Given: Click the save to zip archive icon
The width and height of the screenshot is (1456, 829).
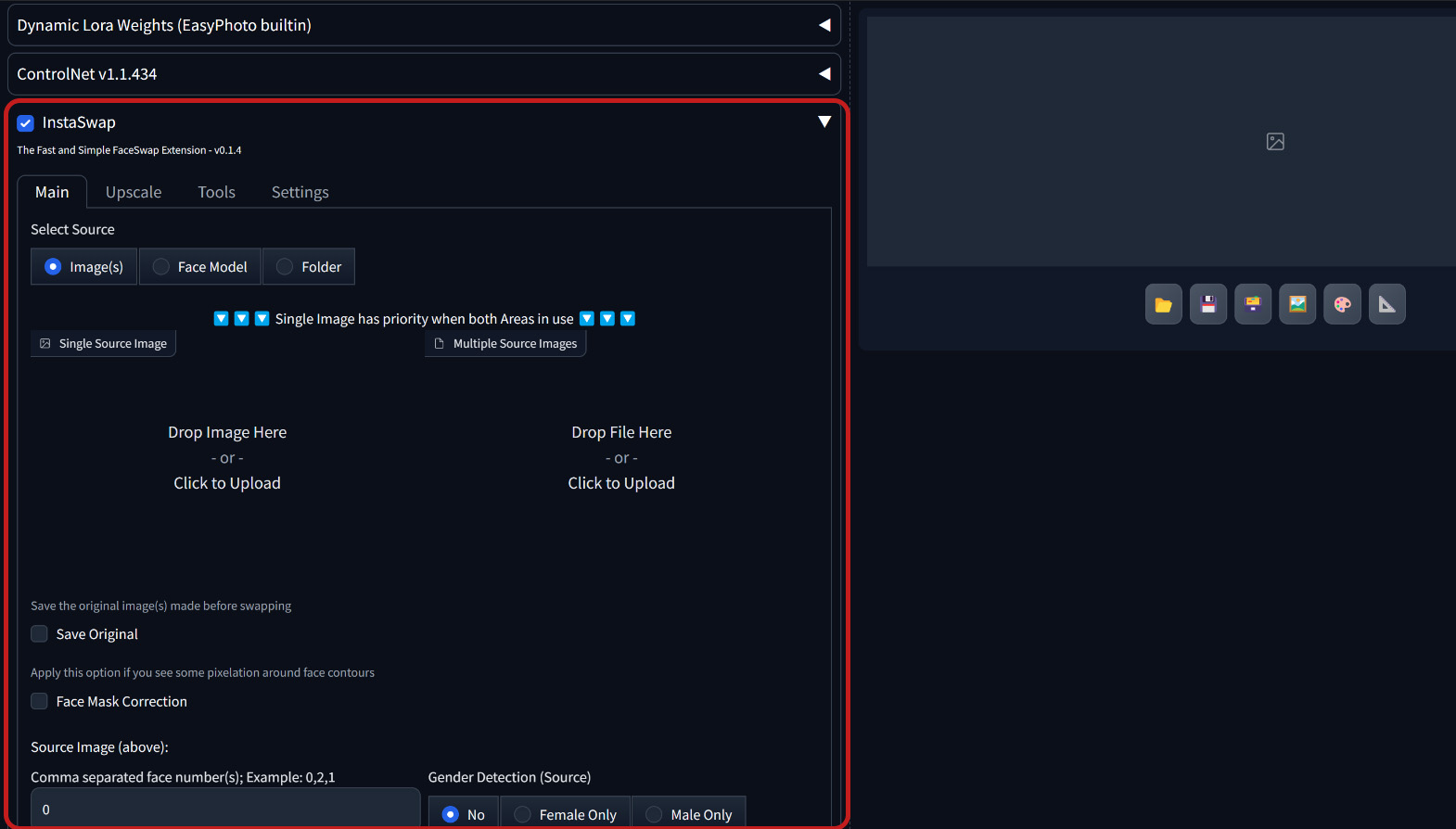Looking at the screenshot, I should 1252,304.
